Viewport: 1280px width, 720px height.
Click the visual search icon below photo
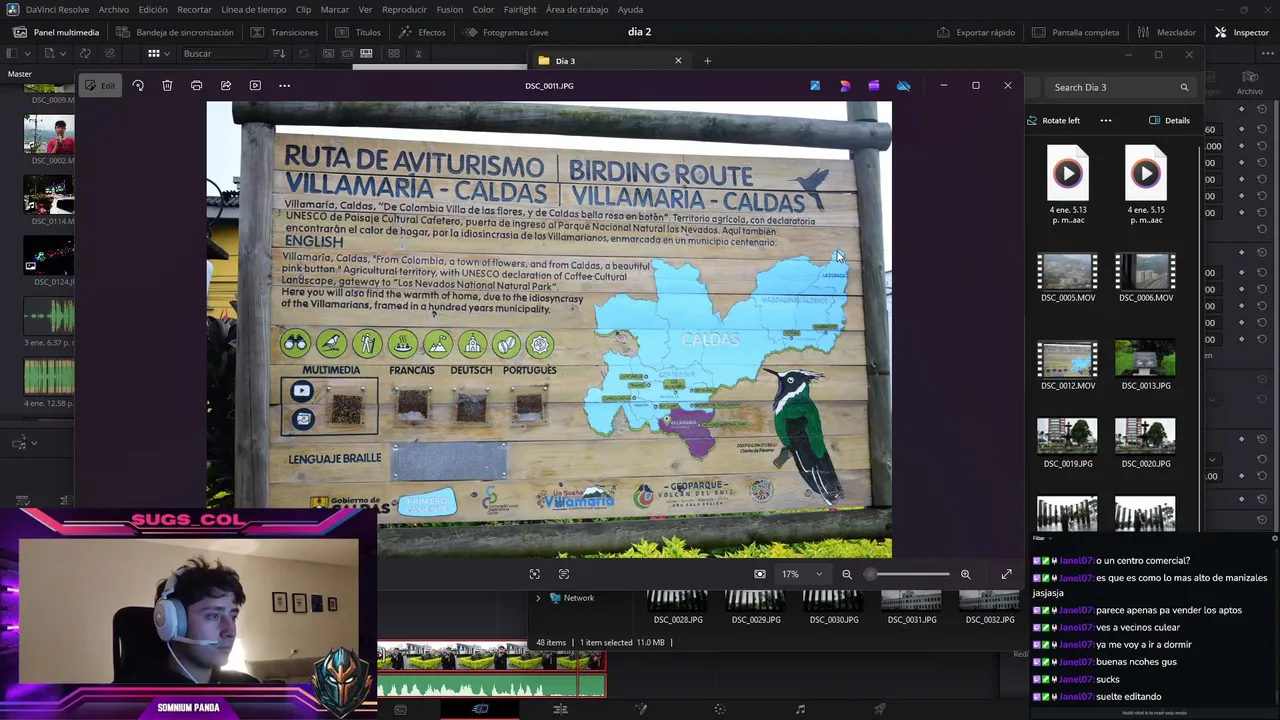pos(534,574)
